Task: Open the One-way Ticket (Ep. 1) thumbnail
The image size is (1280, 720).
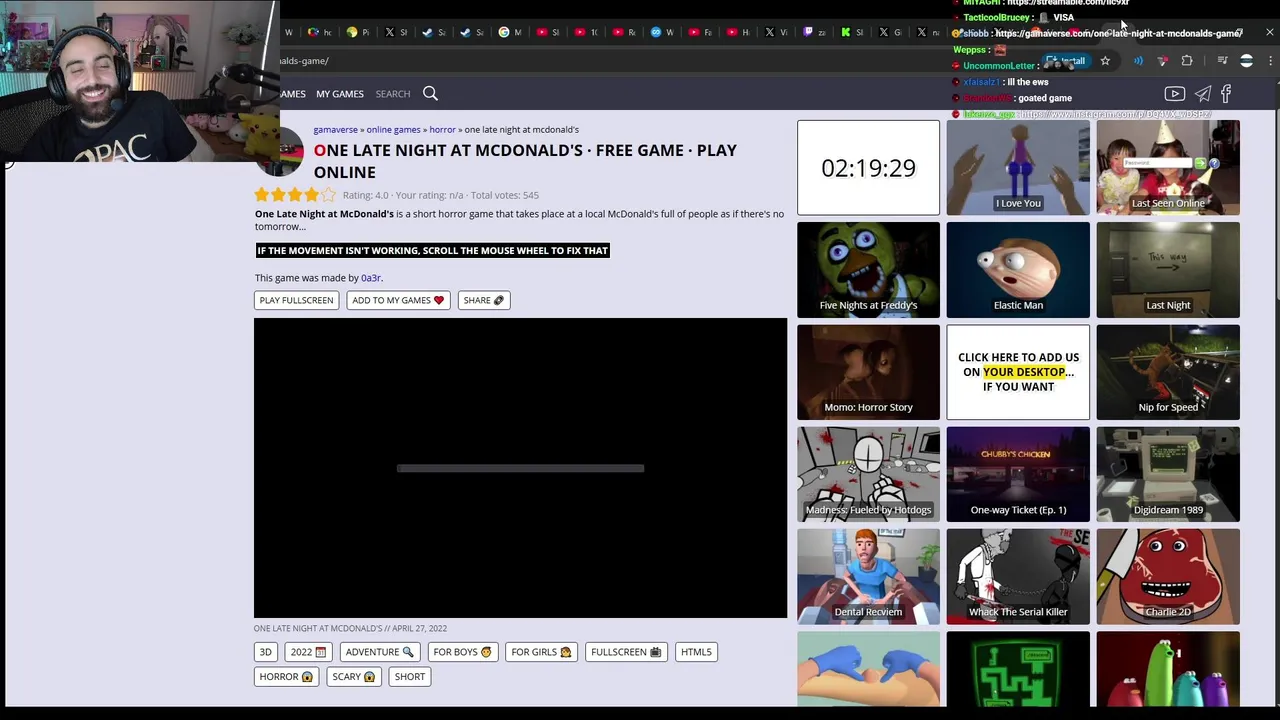Action: click(1018, 474)
